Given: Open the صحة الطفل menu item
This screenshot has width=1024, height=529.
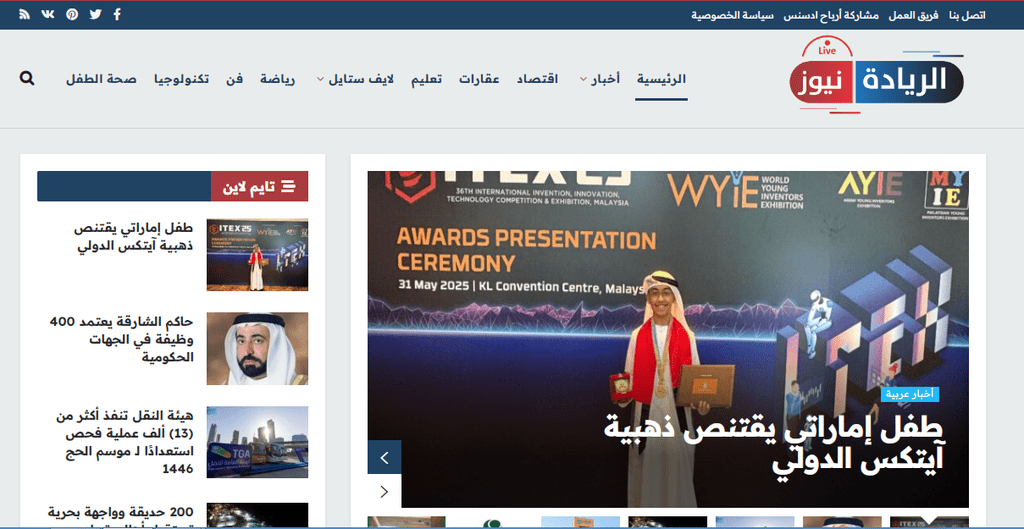Looking at the screenshot, I should point(101,80).
